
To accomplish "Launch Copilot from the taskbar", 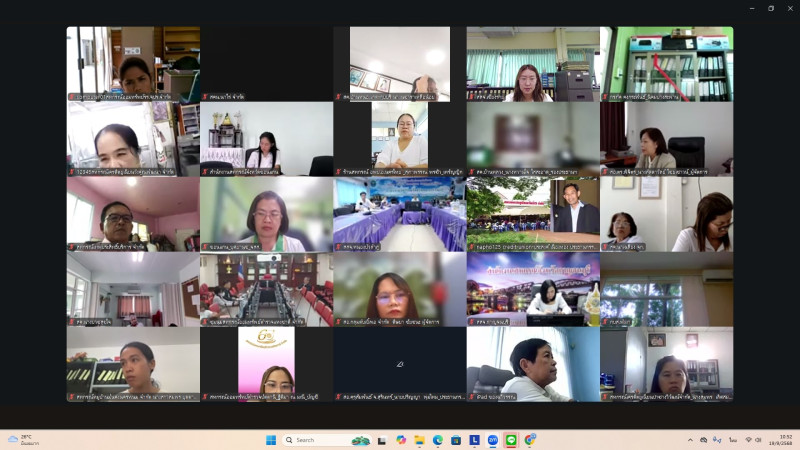I will 401,440.
